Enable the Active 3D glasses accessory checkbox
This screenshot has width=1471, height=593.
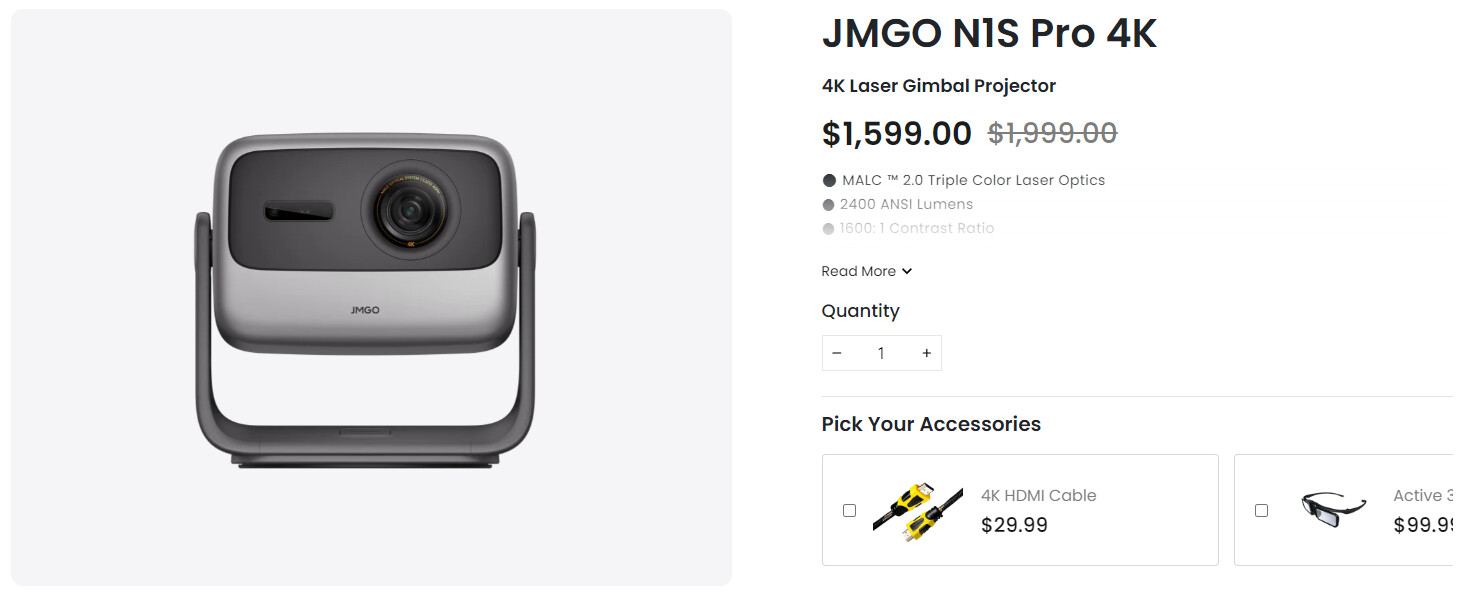click(x=1261, y=510)
